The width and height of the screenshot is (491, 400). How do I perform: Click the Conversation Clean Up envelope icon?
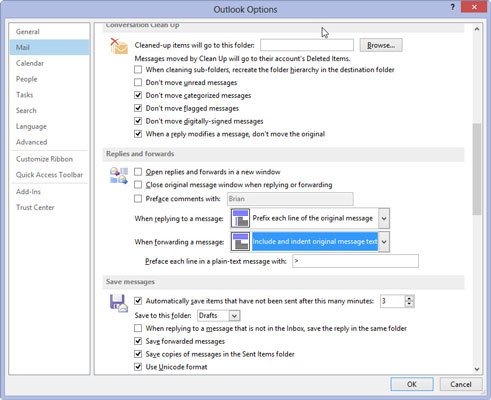[119, 46]
